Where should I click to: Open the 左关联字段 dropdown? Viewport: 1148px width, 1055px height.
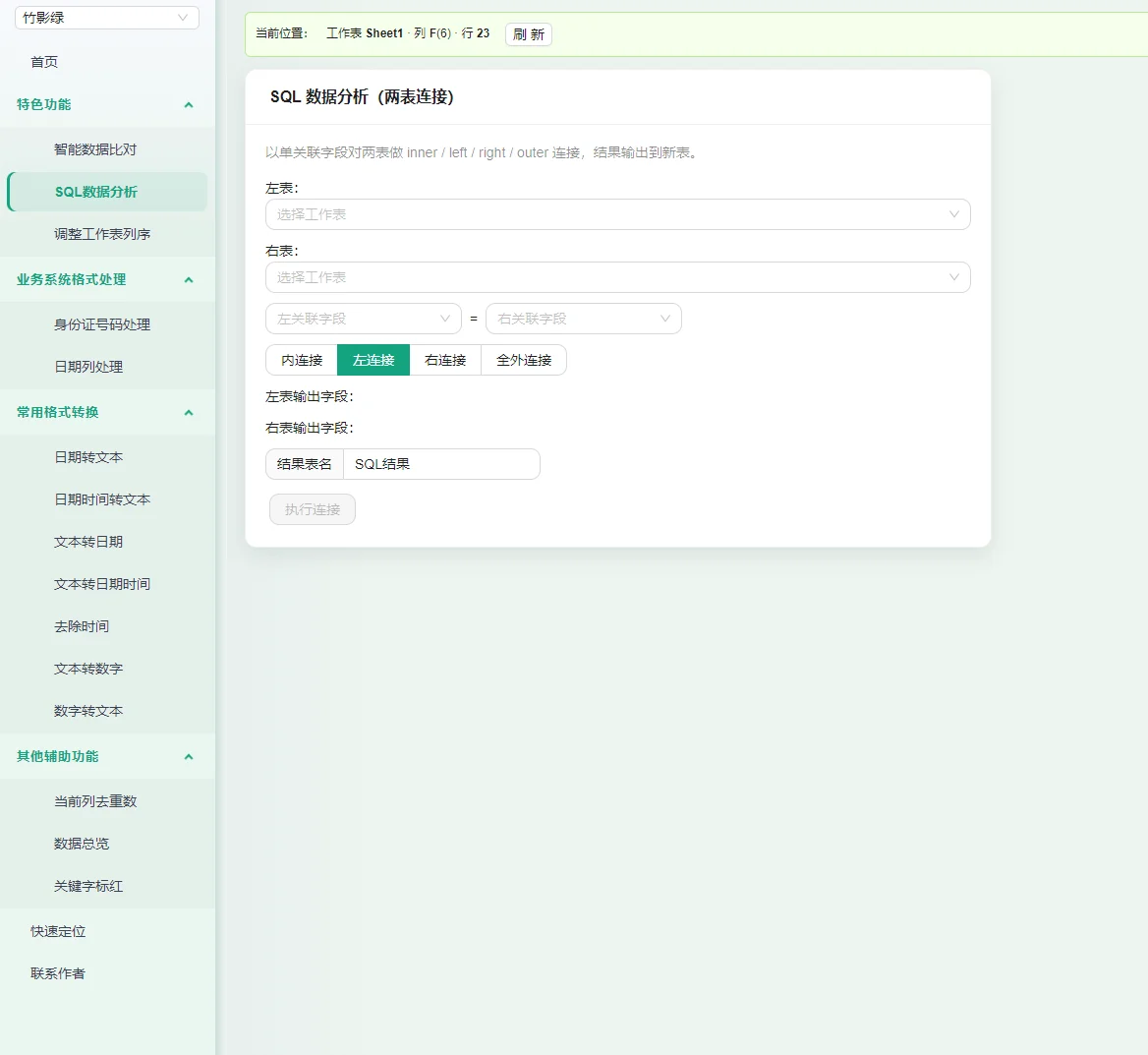click(363, 319)
